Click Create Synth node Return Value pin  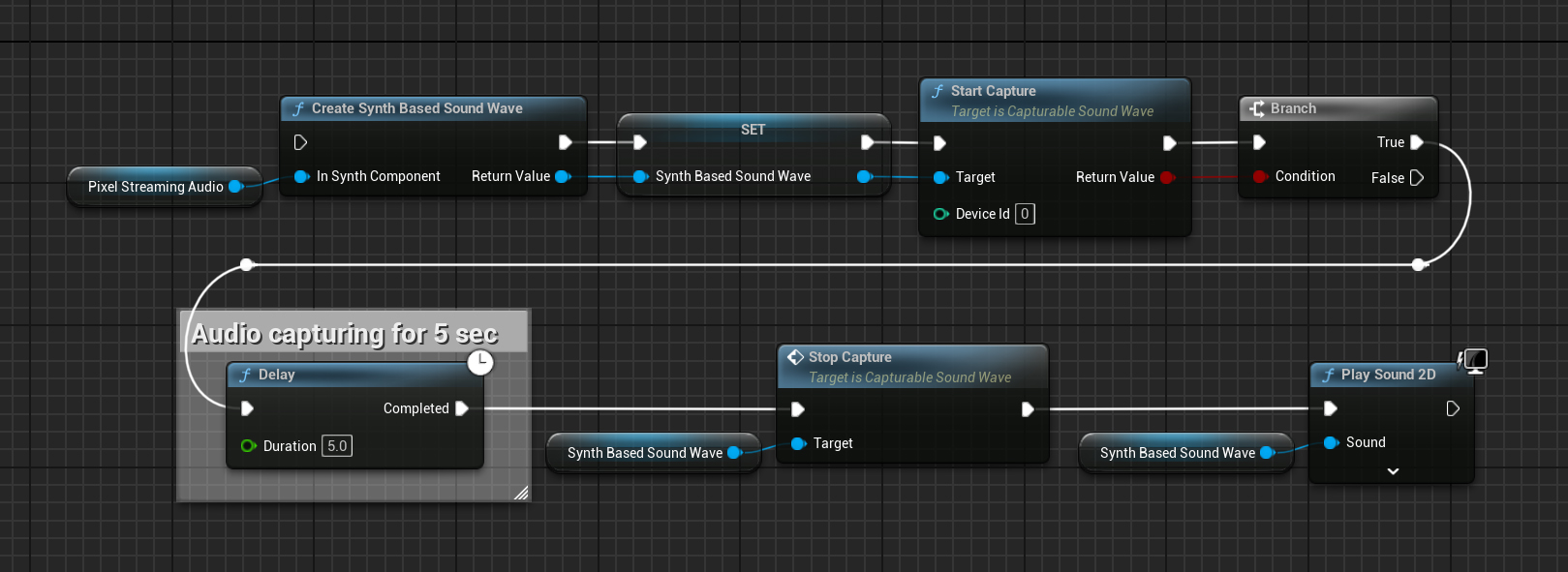tap(563, 176)
